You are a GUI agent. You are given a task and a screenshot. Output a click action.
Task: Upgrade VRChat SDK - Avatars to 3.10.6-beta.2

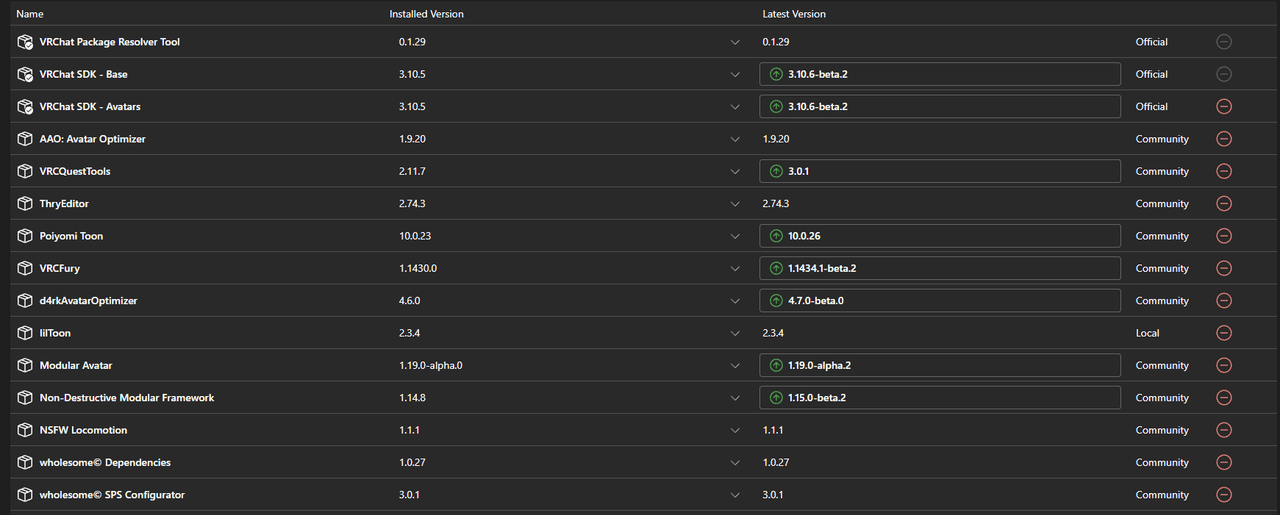pos(940,107)
